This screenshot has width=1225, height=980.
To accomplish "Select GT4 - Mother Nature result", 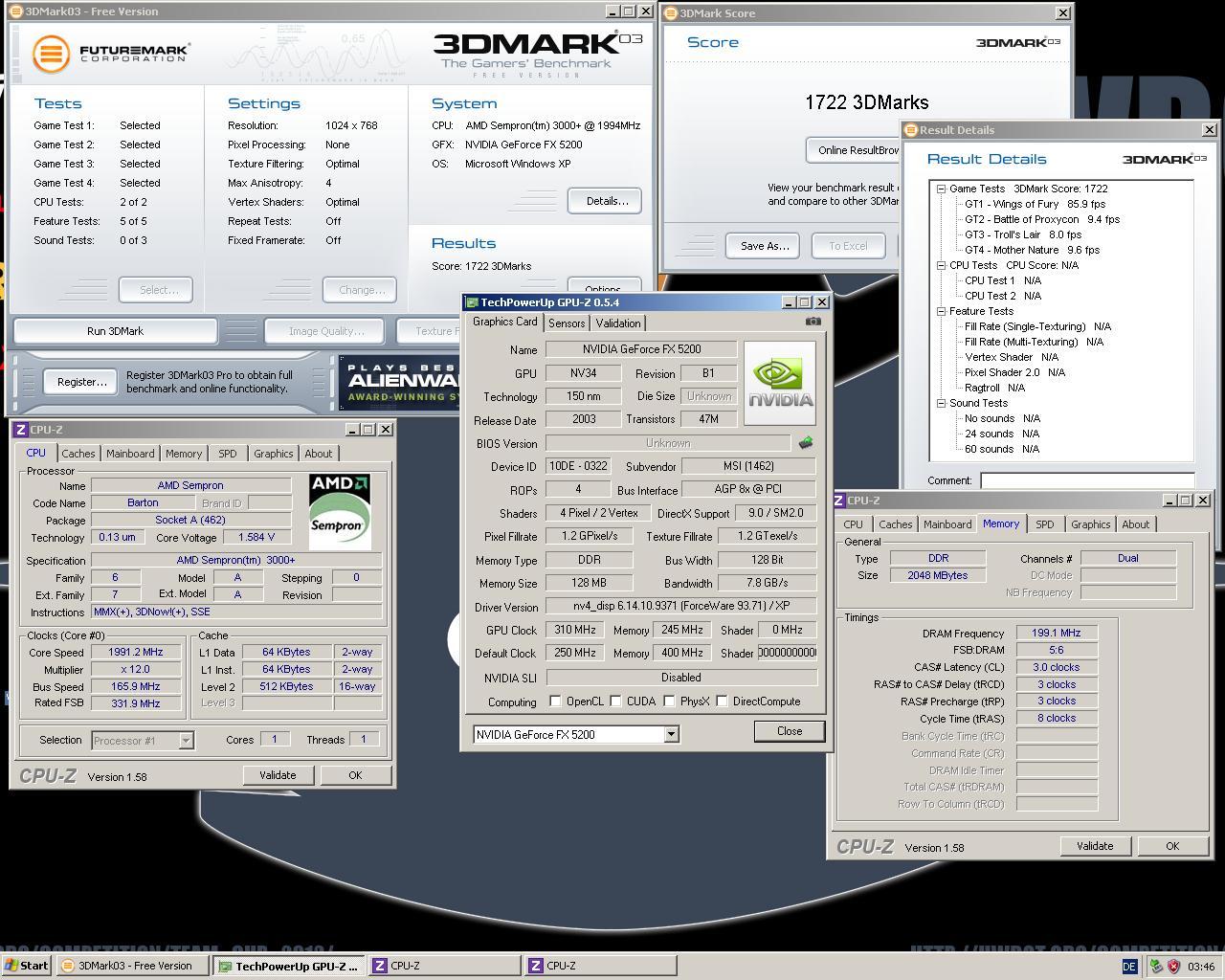I will [1033, 250].
